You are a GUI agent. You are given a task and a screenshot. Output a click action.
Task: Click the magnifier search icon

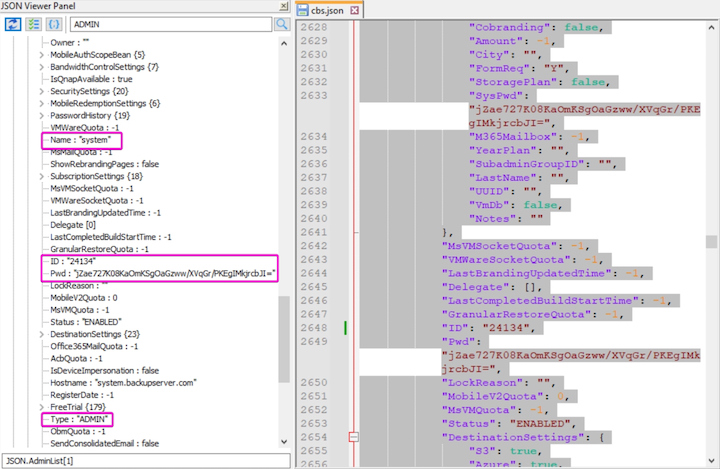pyautogui.click(x=281, y=24)
